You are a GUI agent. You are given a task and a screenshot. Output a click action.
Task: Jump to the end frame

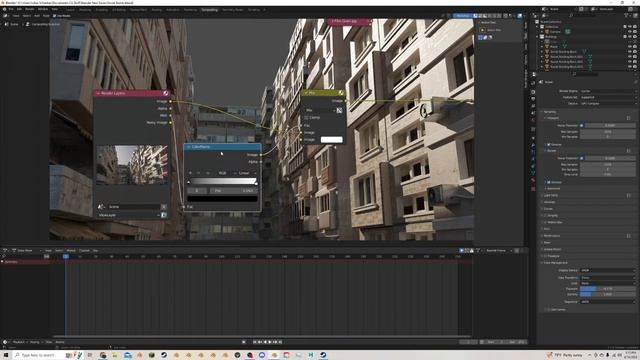280,342
